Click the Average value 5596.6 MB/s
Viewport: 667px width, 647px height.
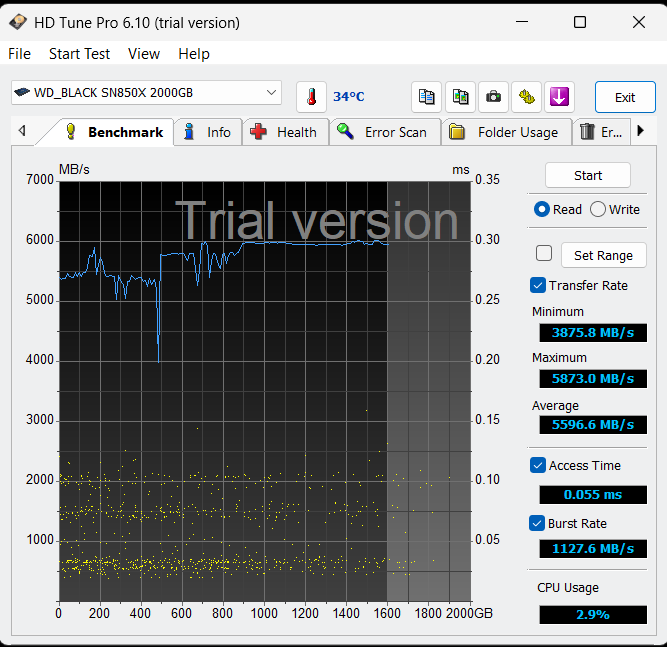(x=593, y=425)
